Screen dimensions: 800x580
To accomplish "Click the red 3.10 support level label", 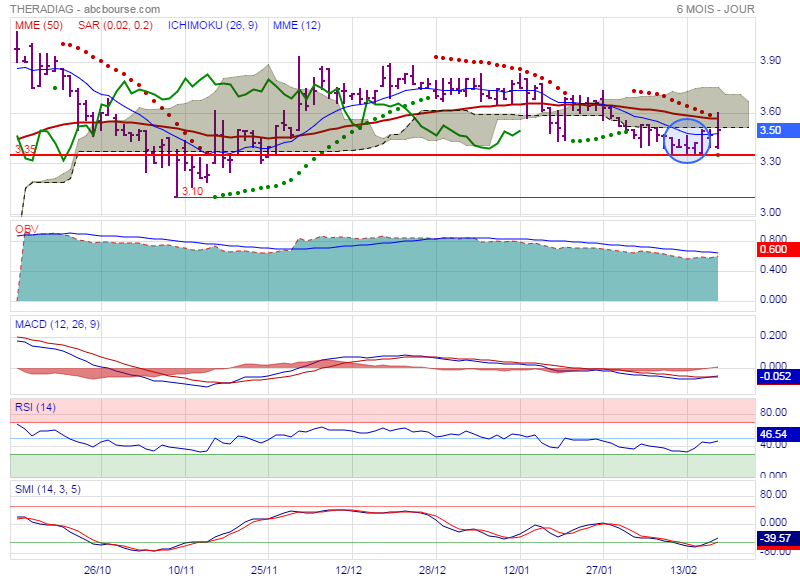I will click(x=192, y=191).
